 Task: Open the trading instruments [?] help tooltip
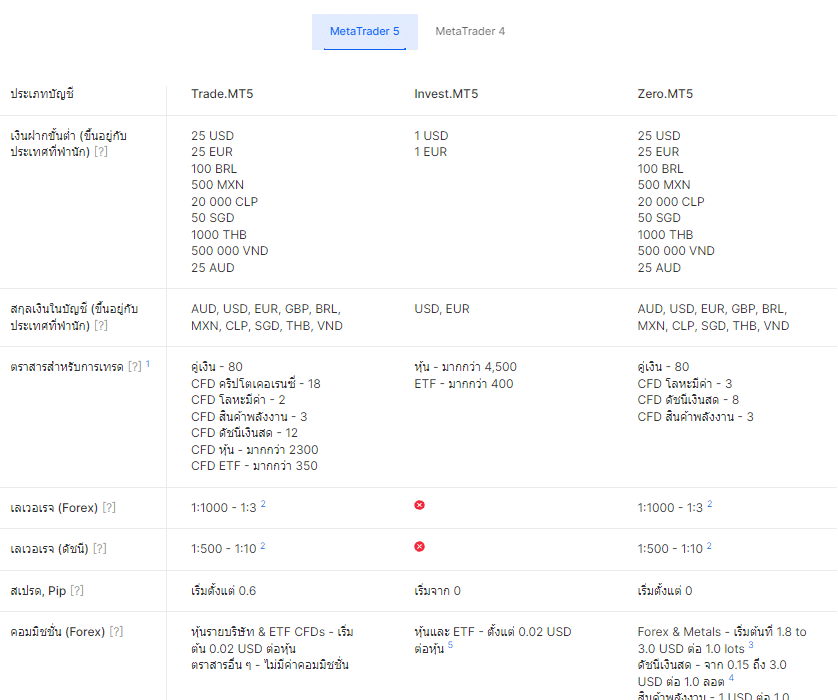[135, 367]
